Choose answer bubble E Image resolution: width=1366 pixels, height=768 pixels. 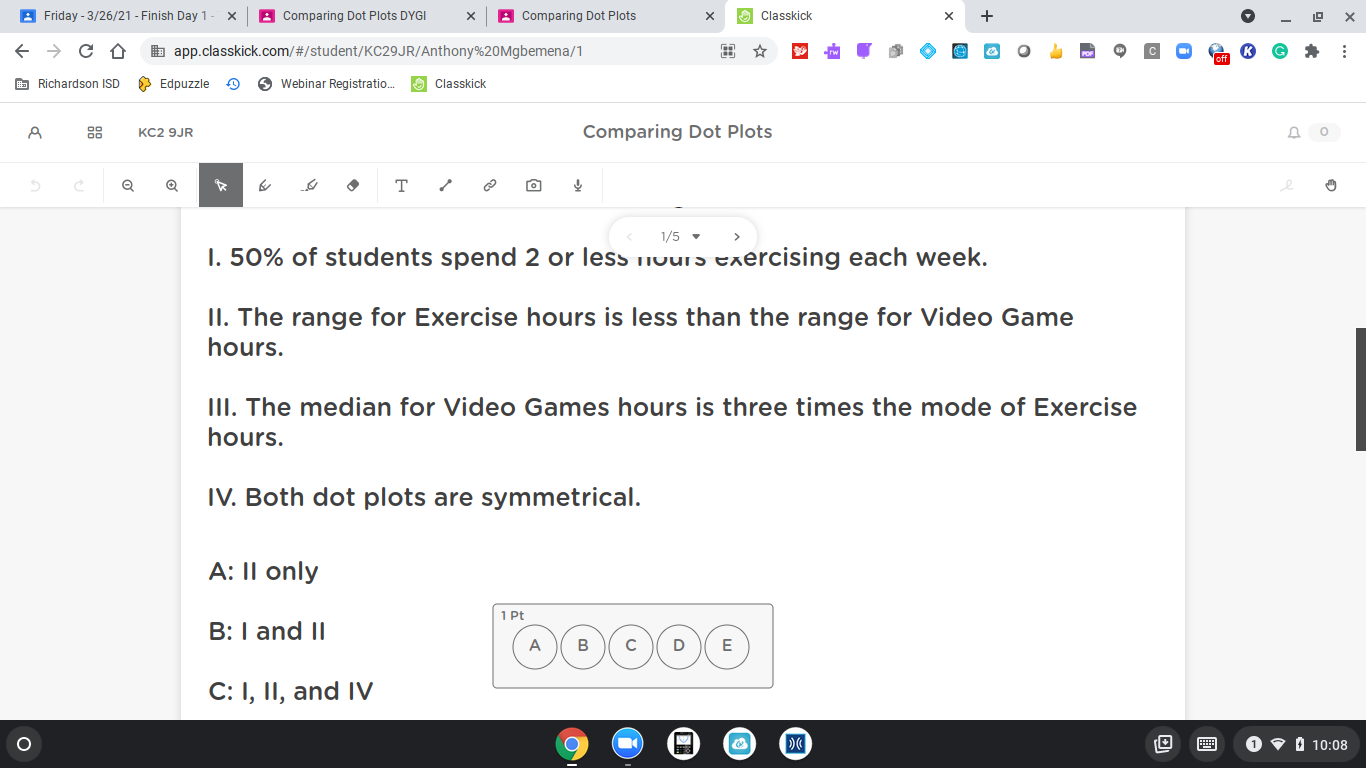pyautogui.click(x=727, y=646)
